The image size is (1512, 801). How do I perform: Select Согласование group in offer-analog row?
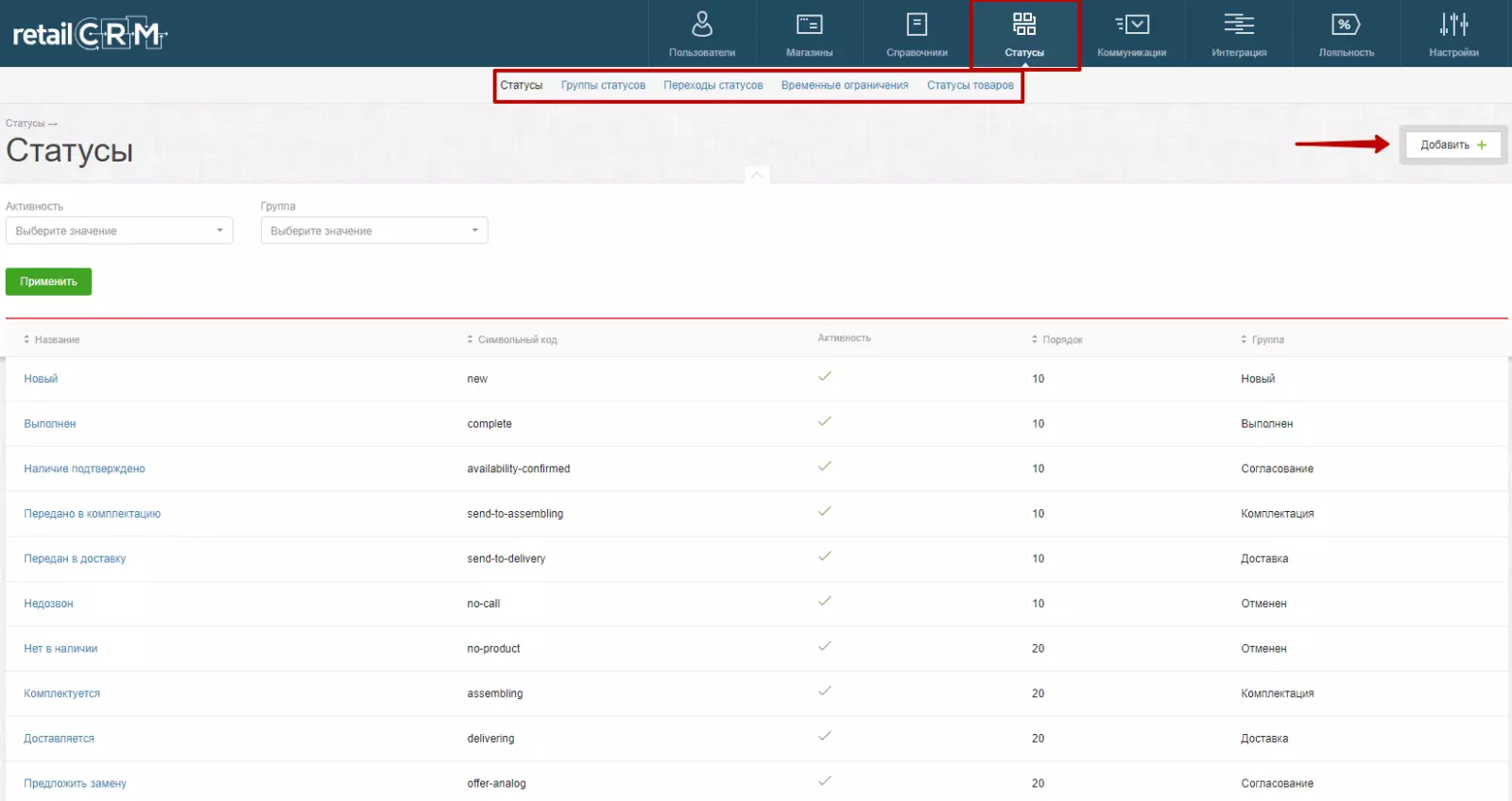1277,783
